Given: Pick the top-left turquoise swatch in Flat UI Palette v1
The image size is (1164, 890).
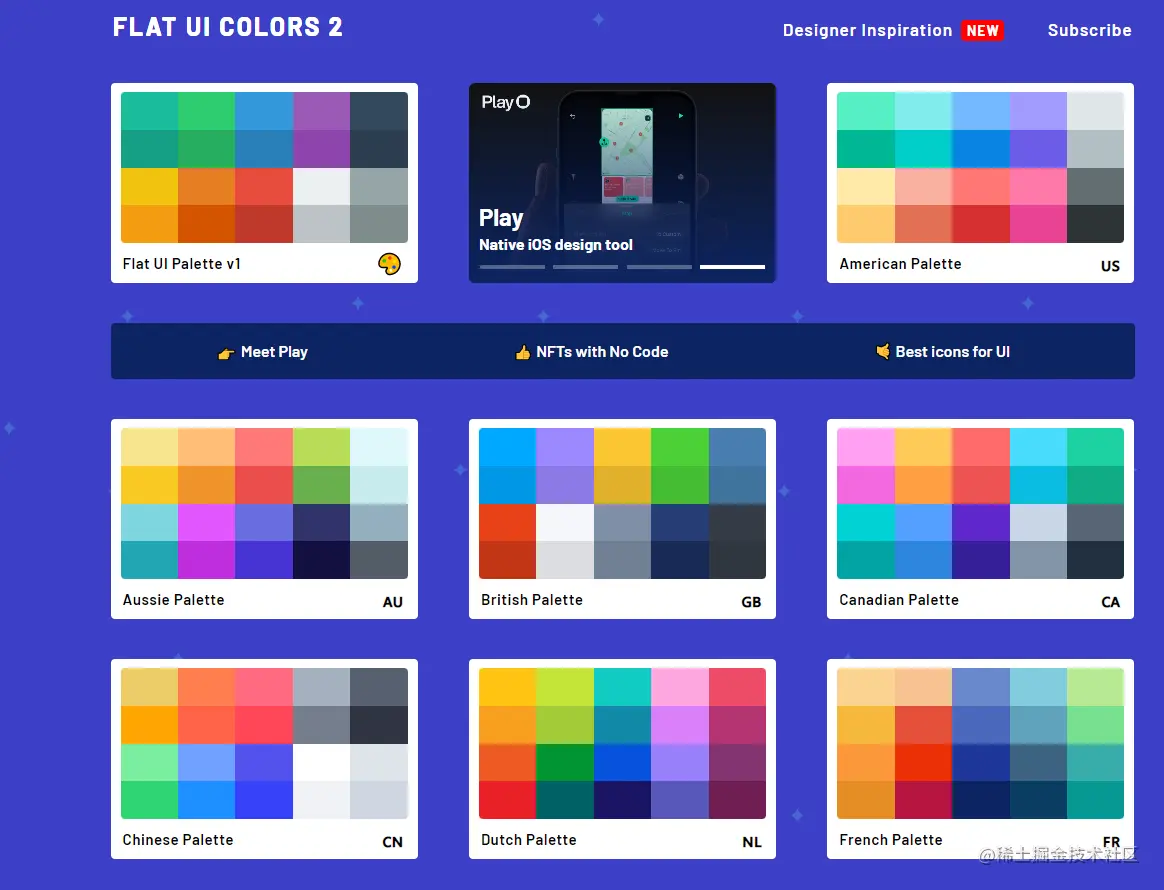Looking at the screenshot, I should [149, 111].
